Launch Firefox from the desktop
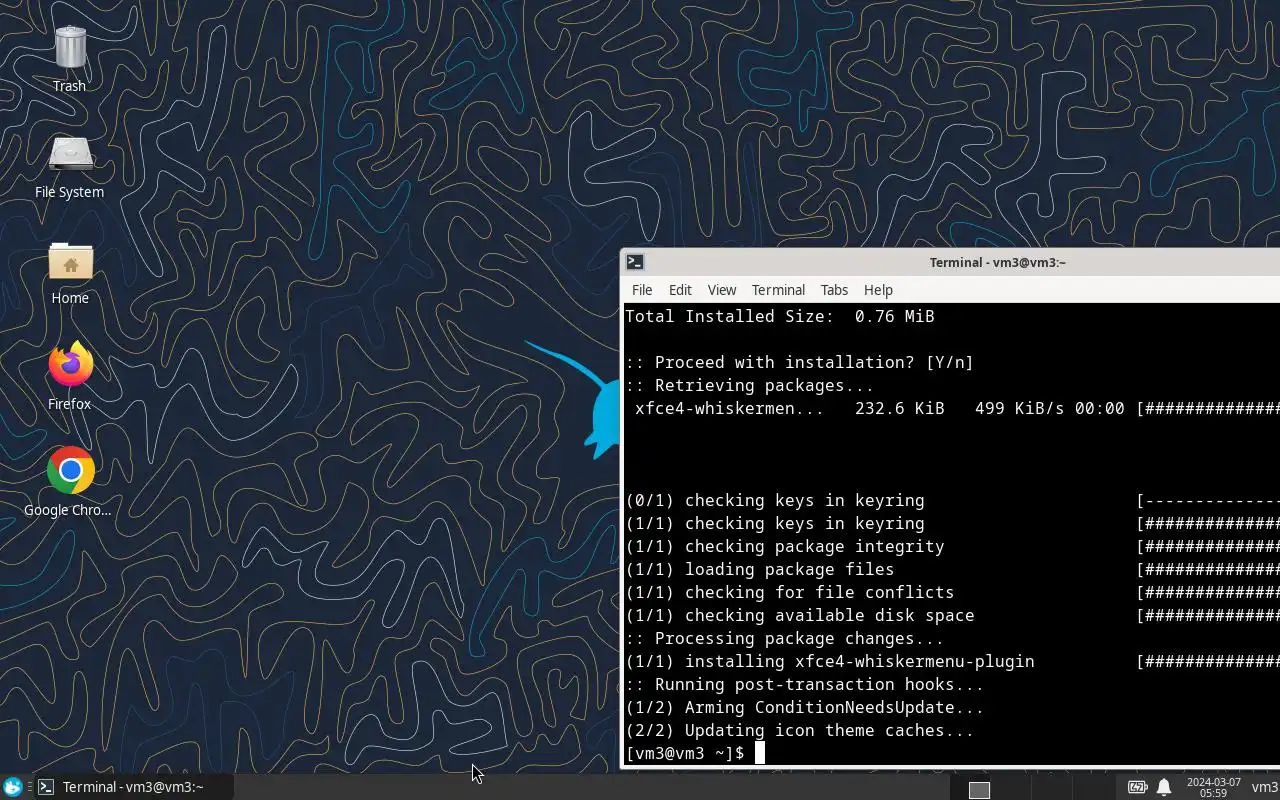Viewport: 1280px width, 800px height. tap(70, 376)
